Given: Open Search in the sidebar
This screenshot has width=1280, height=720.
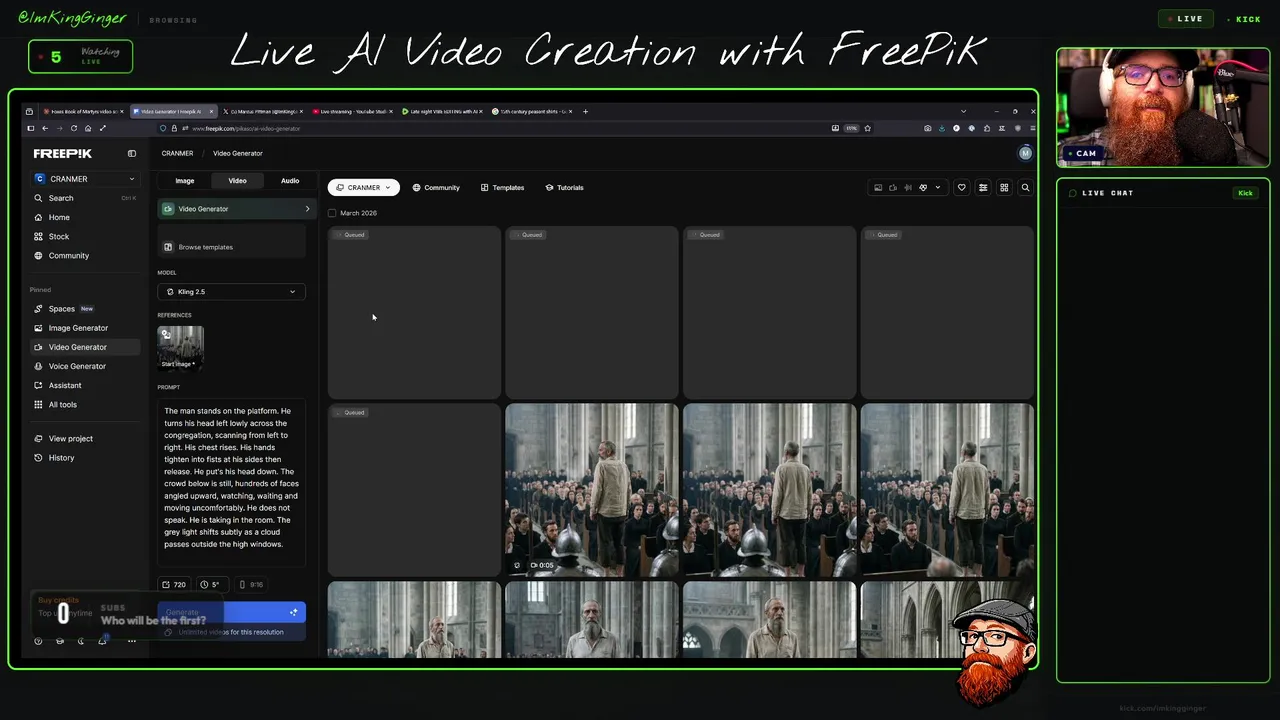Looking at the screenshot, I should pyautogui.click(x=85, y=198).
